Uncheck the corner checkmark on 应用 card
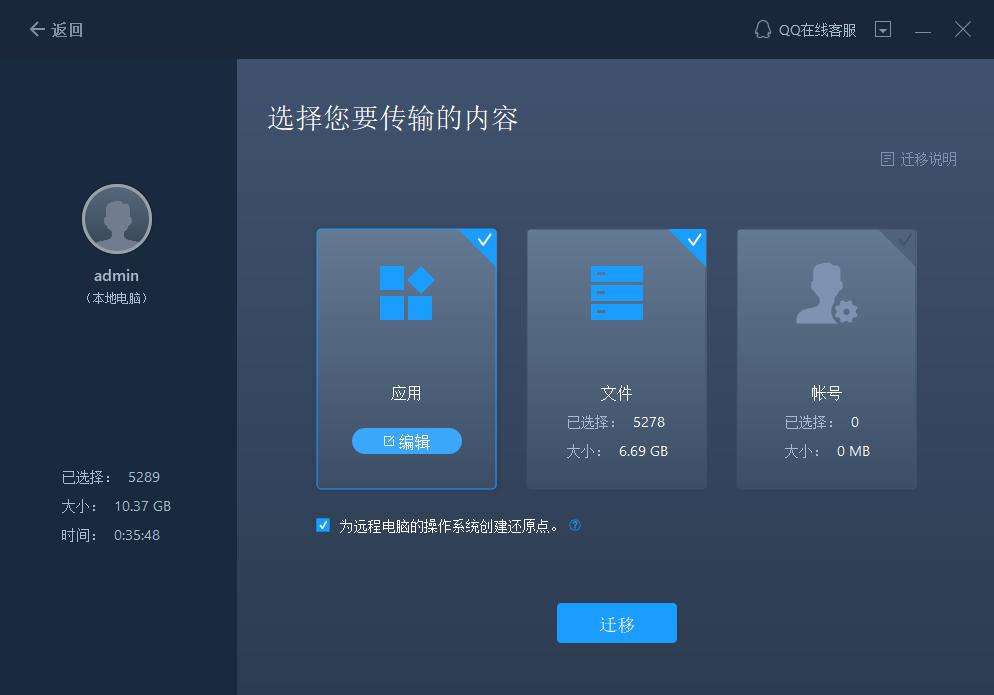994x695 pixels. coord(482,240)
